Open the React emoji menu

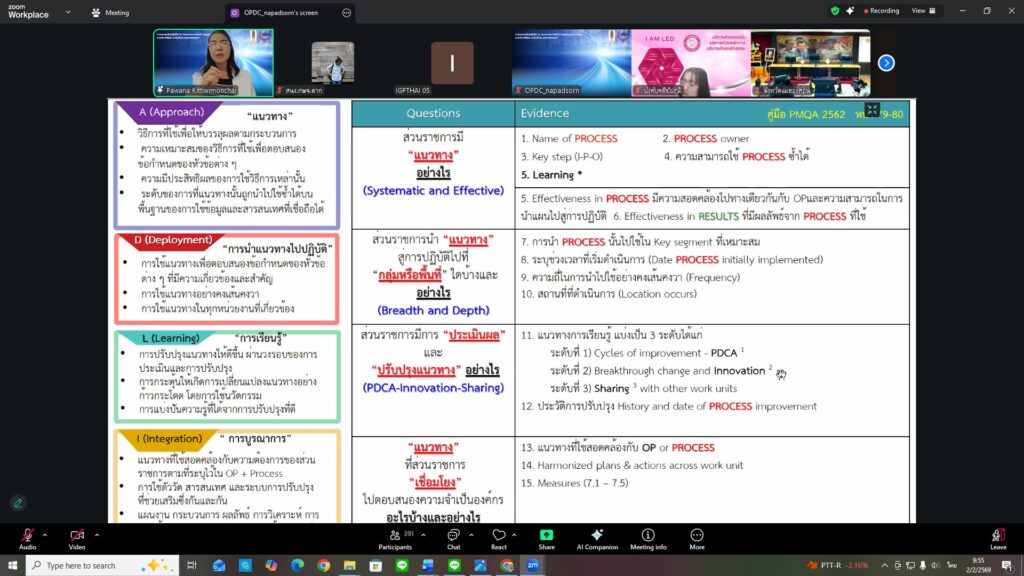[498, 537]
